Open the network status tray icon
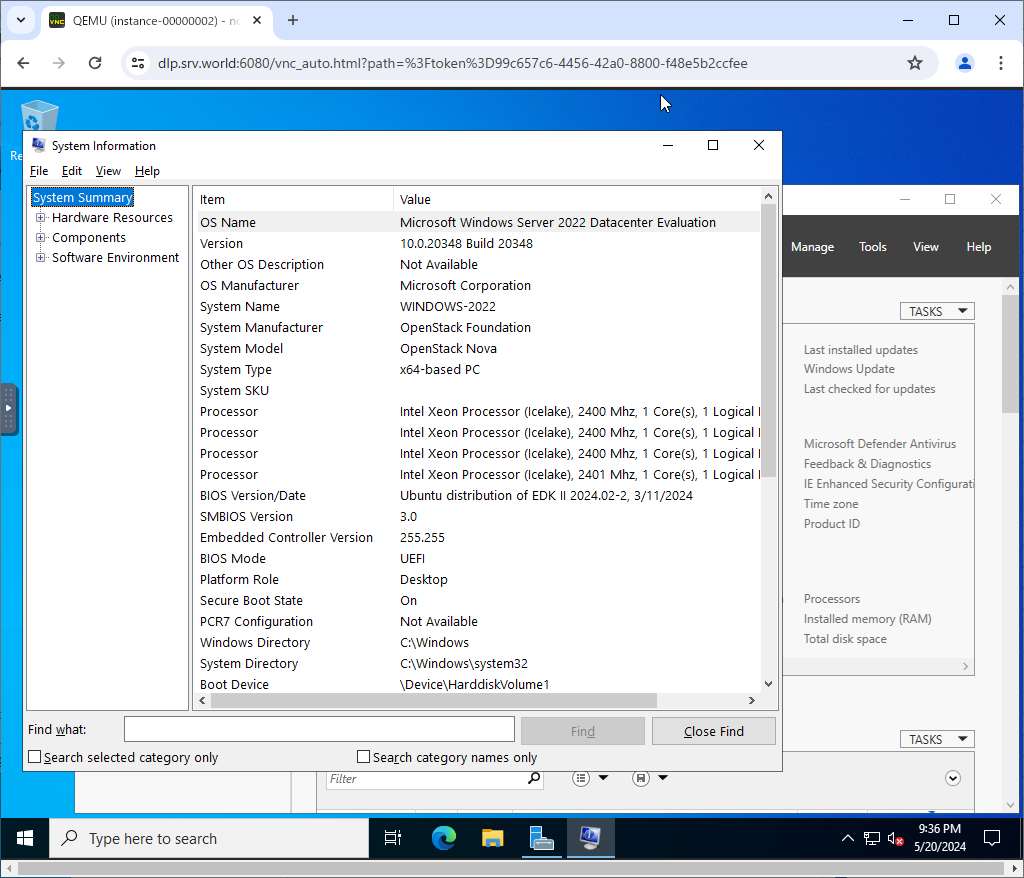The image size is (1024, 878). click(x=871, y=838)
